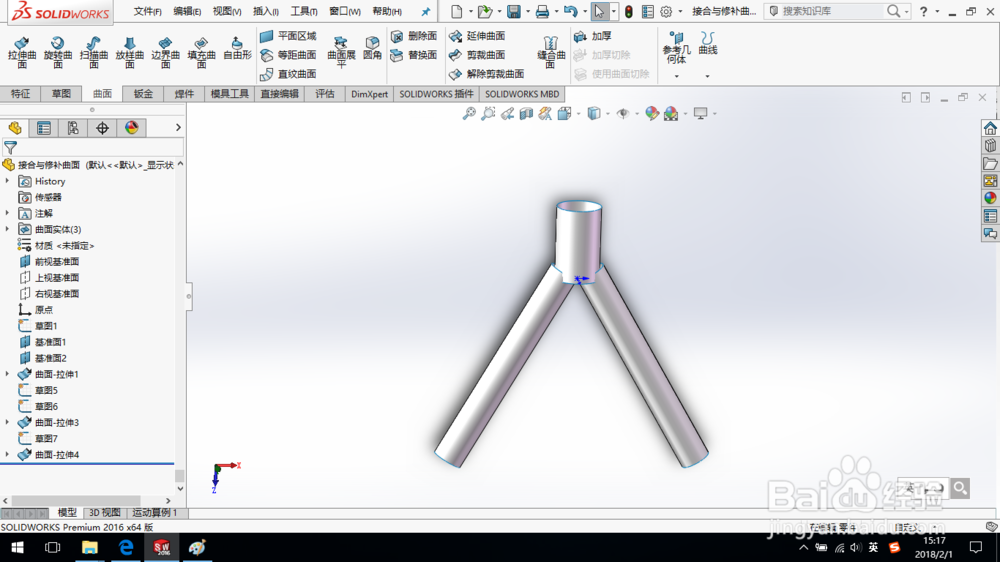Viewport: 1000px width, 562px height.
Task: Click the Thicken (加厚) tool
Action: click(x=592, y=36)
